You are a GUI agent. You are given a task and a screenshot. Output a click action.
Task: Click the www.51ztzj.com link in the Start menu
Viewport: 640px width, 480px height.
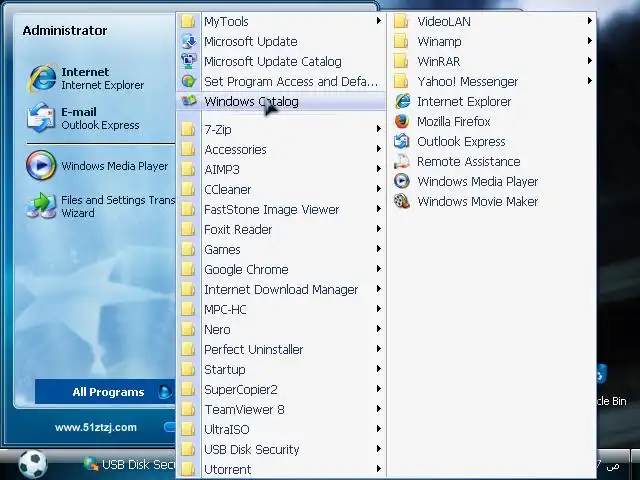pyautogui.click(x=96, y=428)
